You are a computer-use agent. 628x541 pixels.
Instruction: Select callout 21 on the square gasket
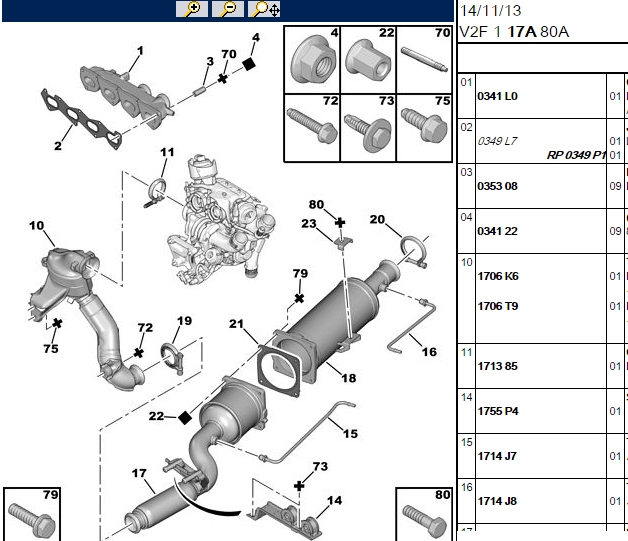pos(236,324)
